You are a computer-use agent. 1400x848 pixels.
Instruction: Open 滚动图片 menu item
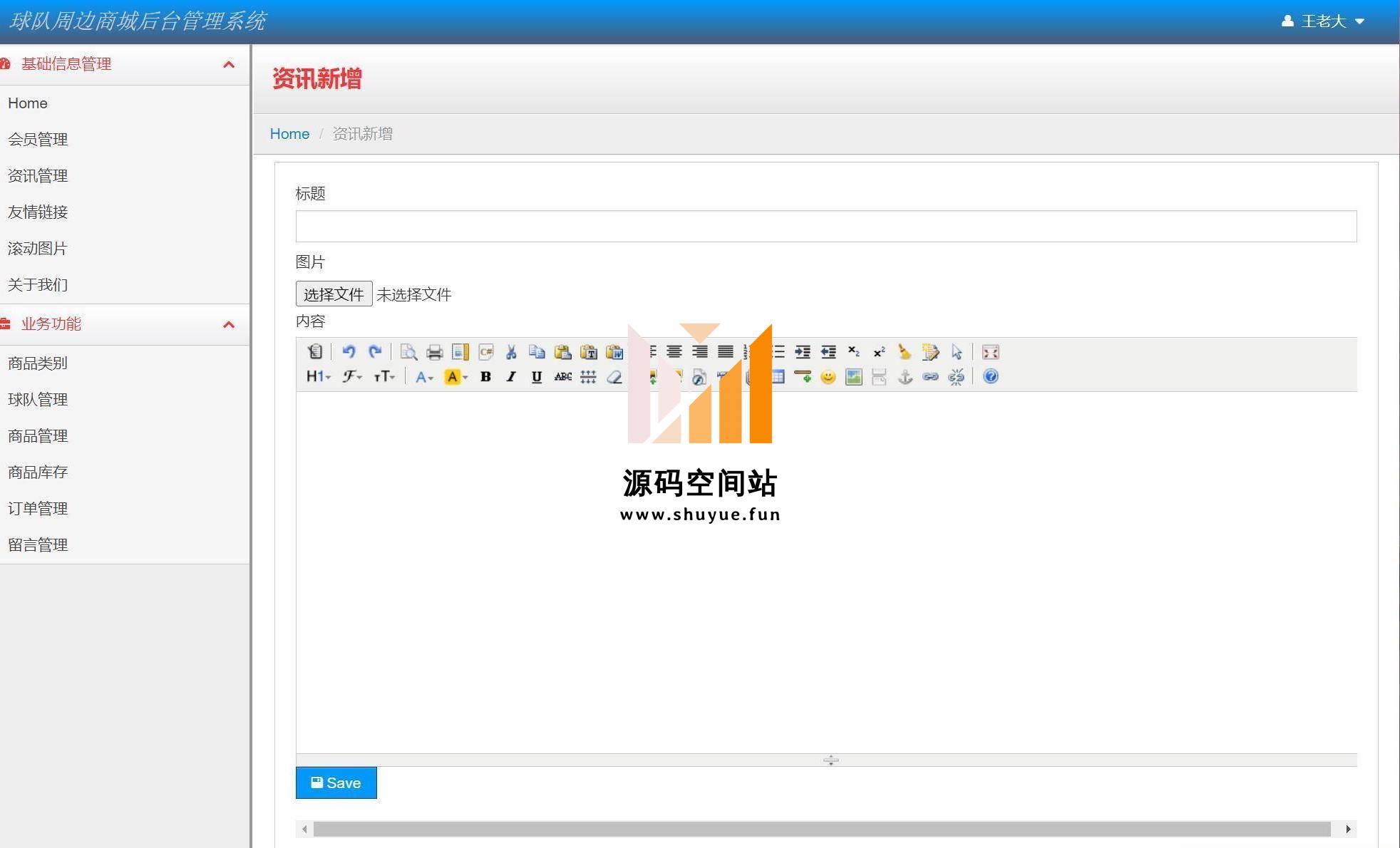click(x=38, y=249)
